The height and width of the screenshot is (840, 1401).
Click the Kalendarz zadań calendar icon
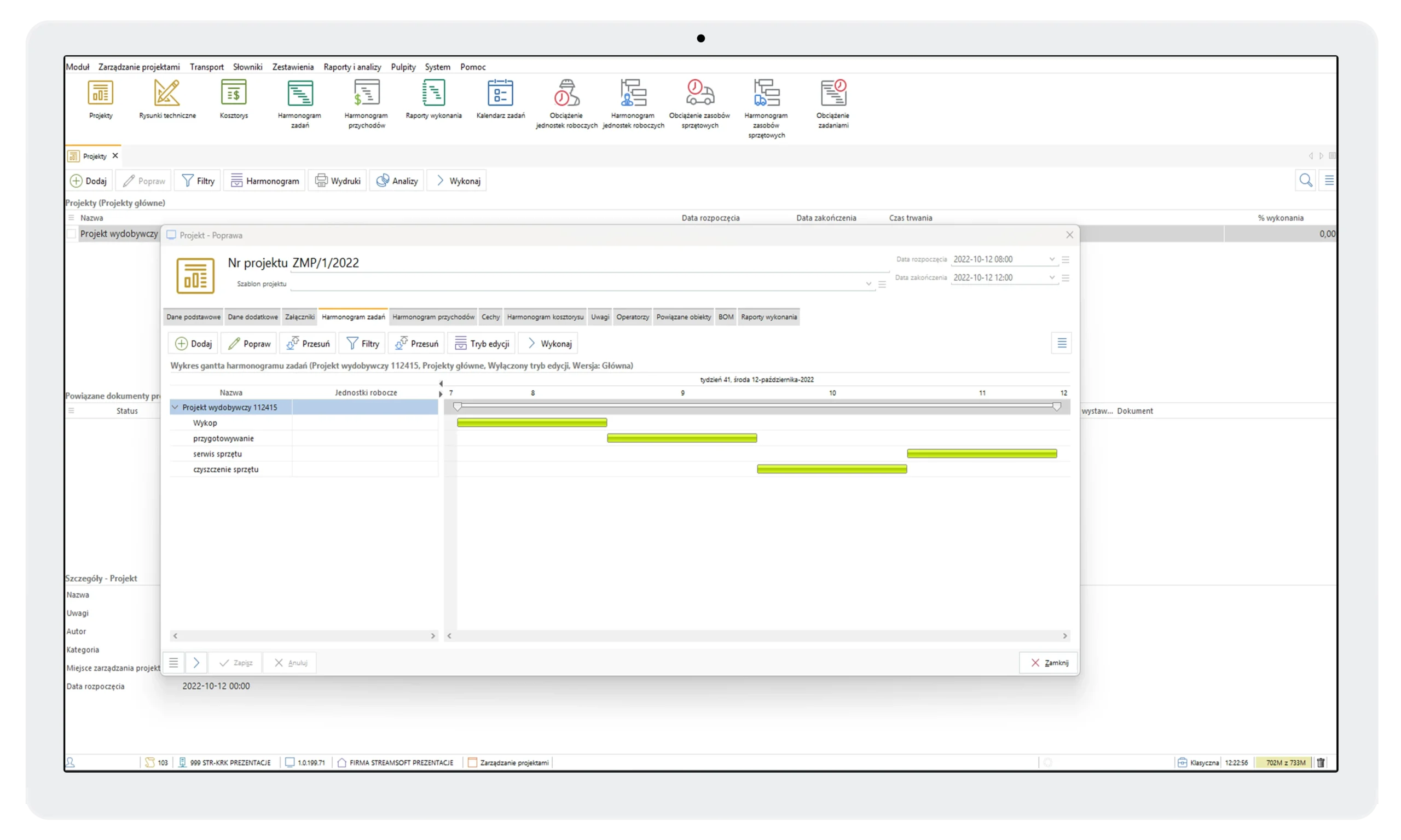(500, 93)
